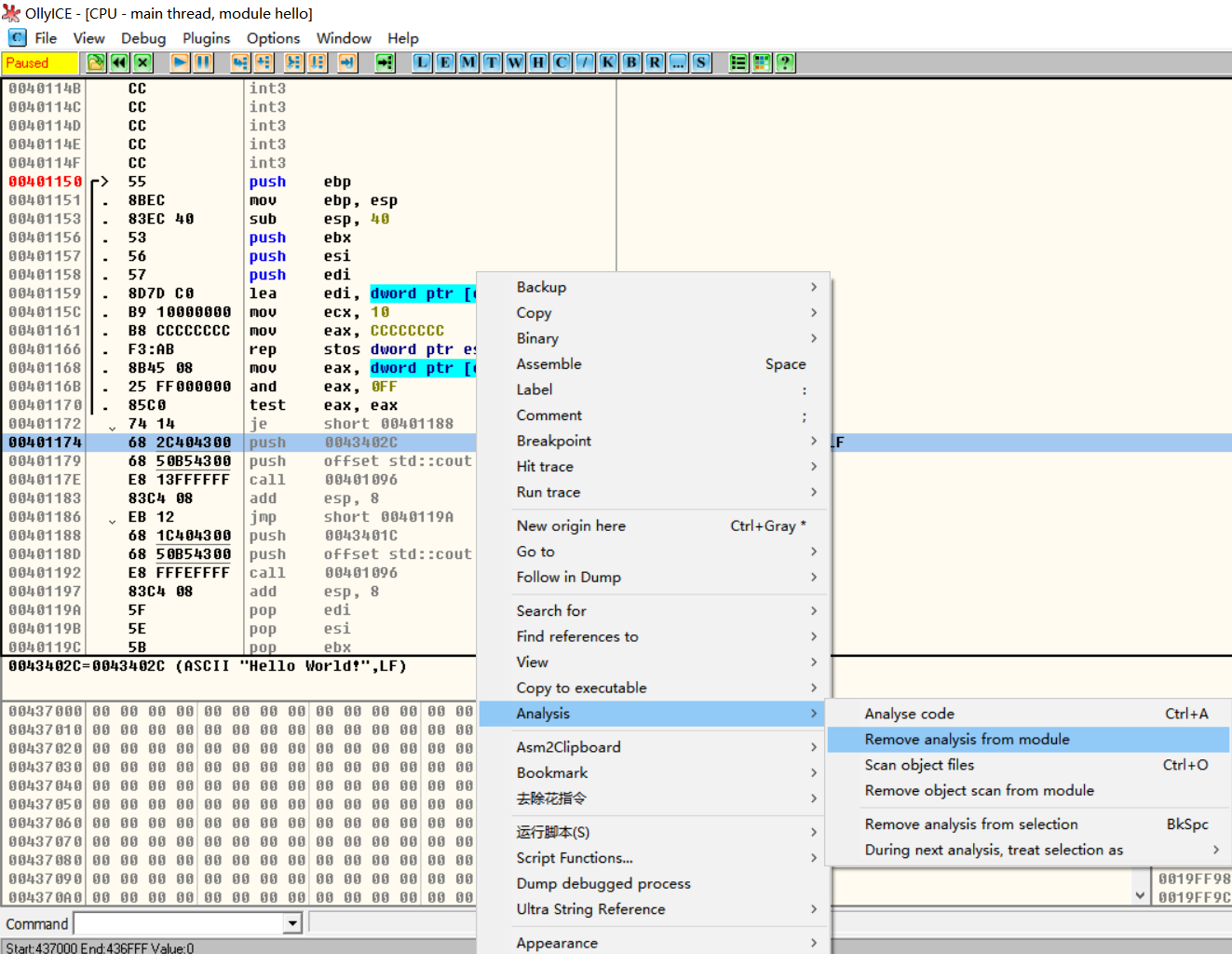Click the Run program play icon
The width and height of the screenshot is (1232, 954).
[x=180, y=62]
